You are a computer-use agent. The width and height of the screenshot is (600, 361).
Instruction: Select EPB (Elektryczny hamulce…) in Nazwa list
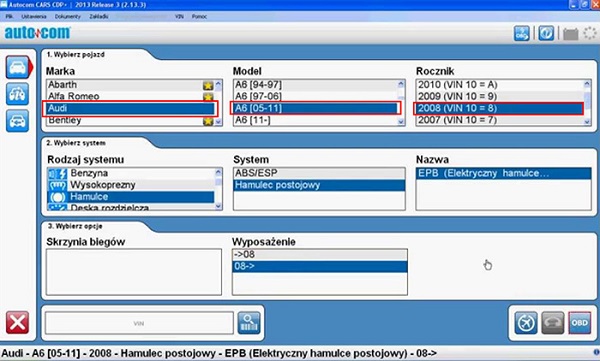coord(504,173)
